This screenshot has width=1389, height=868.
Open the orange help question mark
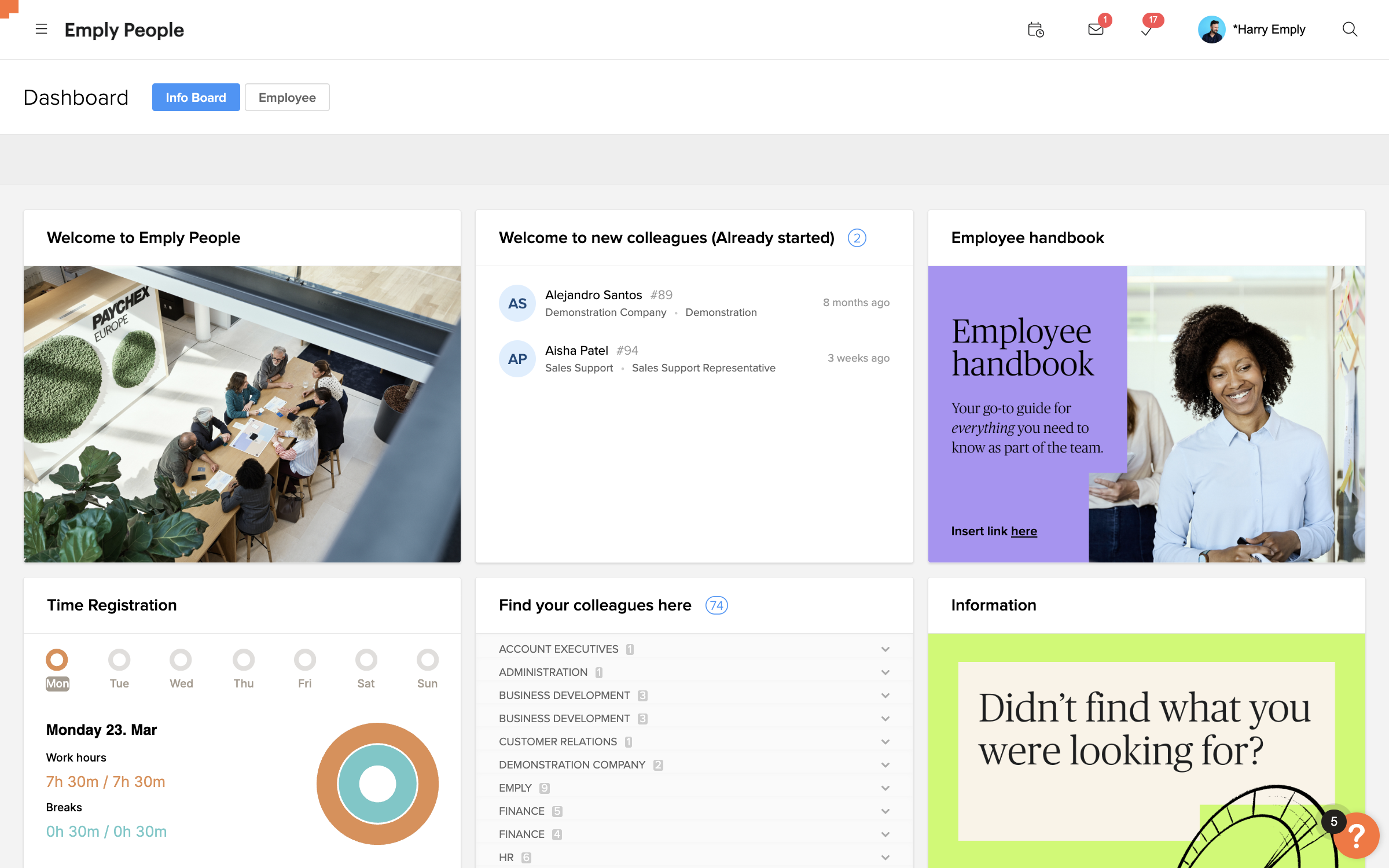(1357, 835)
